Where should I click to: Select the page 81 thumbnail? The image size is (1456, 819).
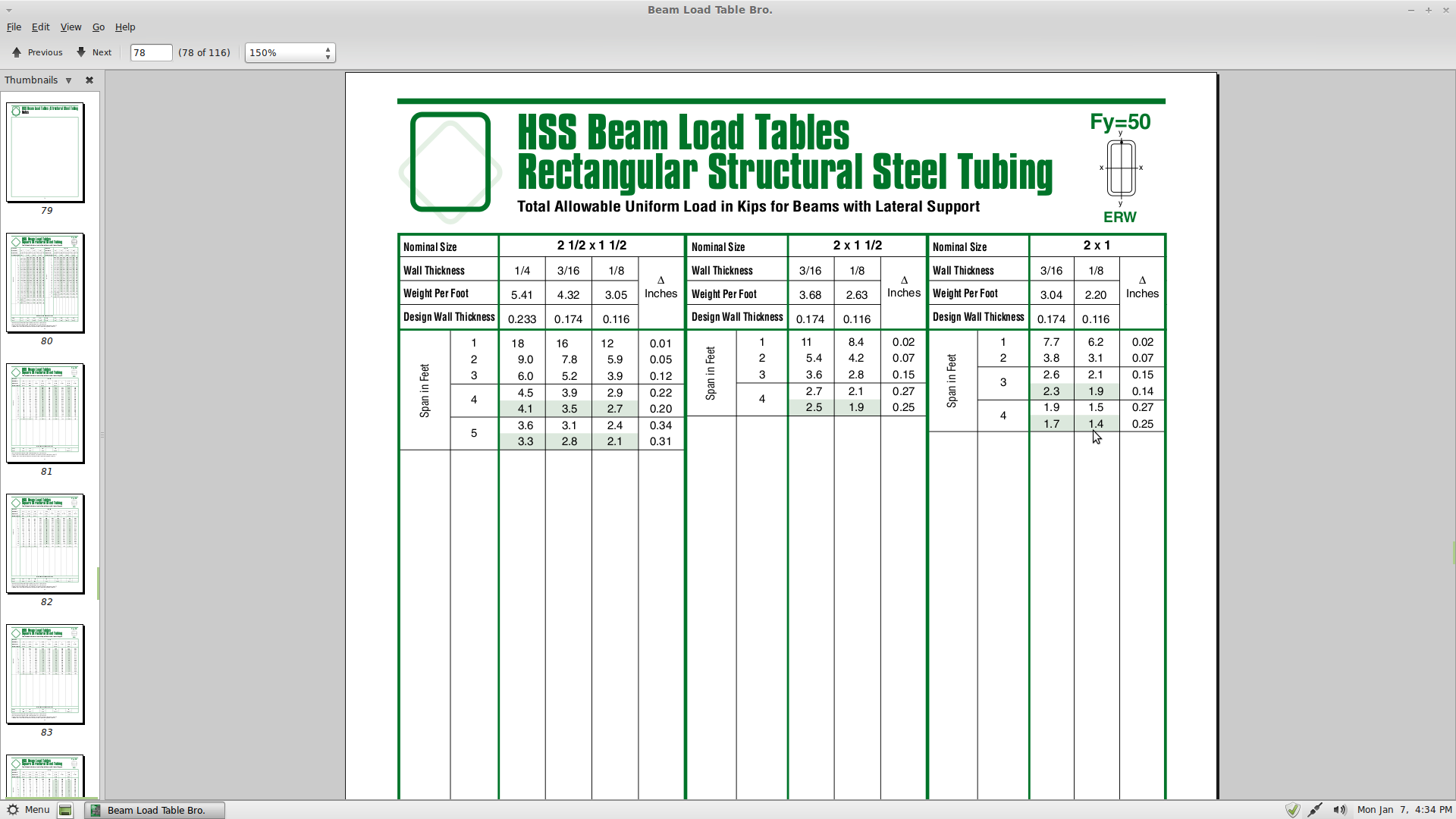[x=45, y=413]
